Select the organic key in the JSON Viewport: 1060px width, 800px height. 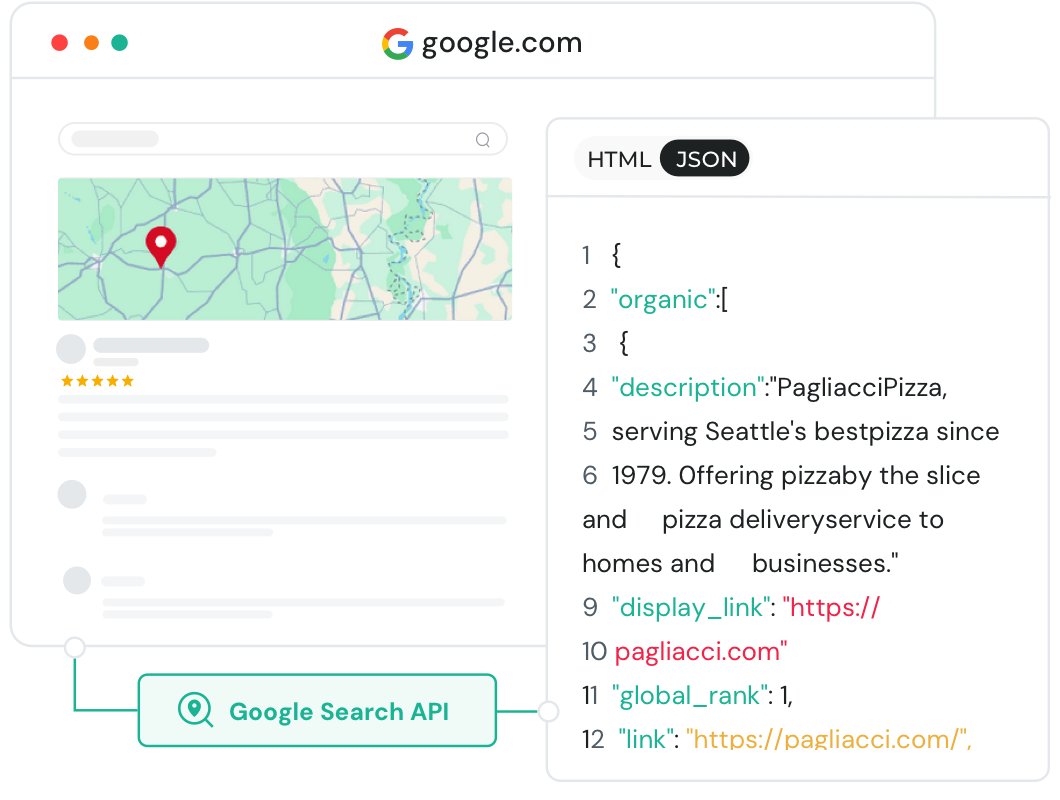point(661,299)
